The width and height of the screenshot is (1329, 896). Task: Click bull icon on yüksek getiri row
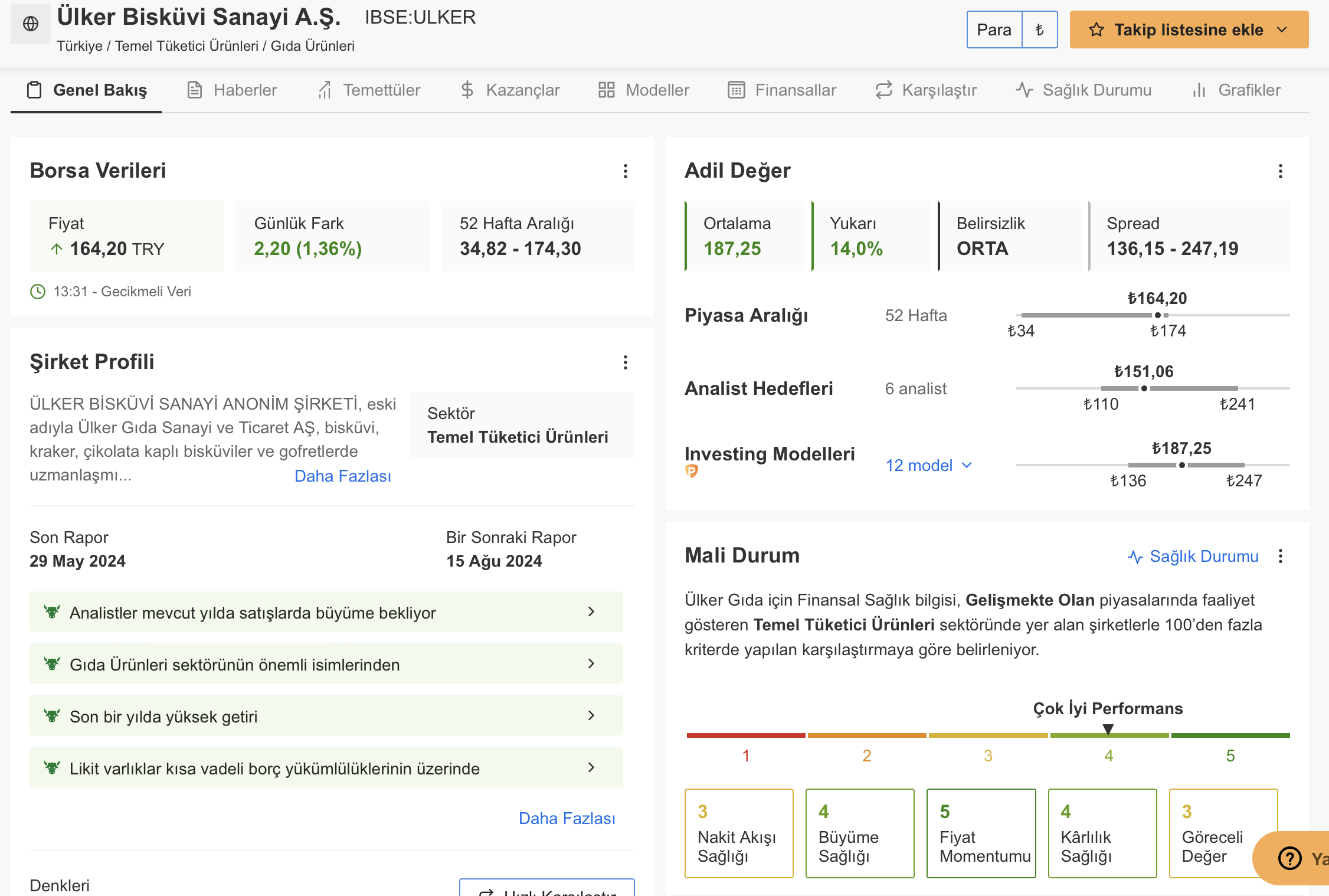coord(52,716)
